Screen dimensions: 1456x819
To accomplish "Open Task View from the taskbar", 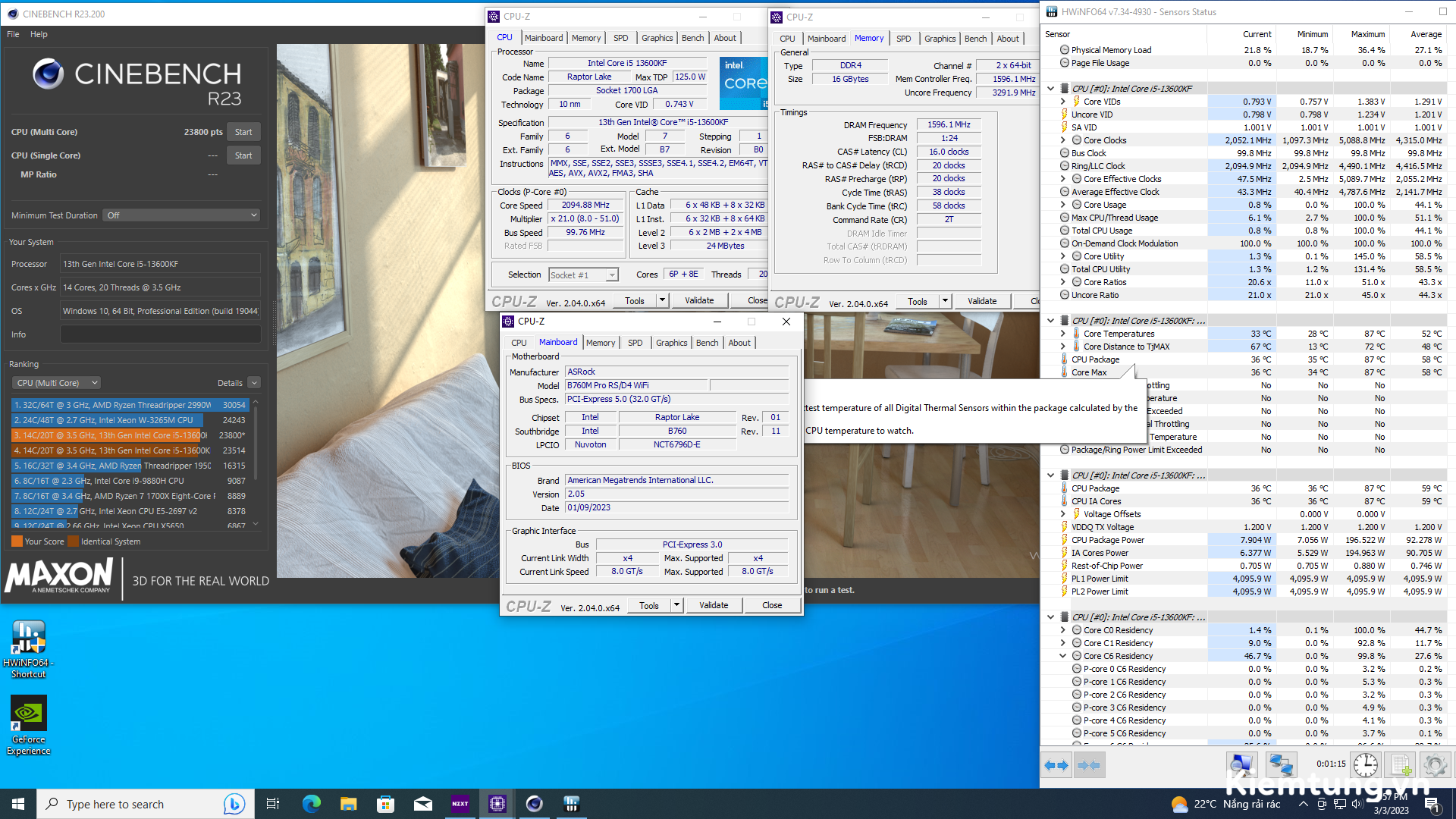I will click(x=273, y=804).
